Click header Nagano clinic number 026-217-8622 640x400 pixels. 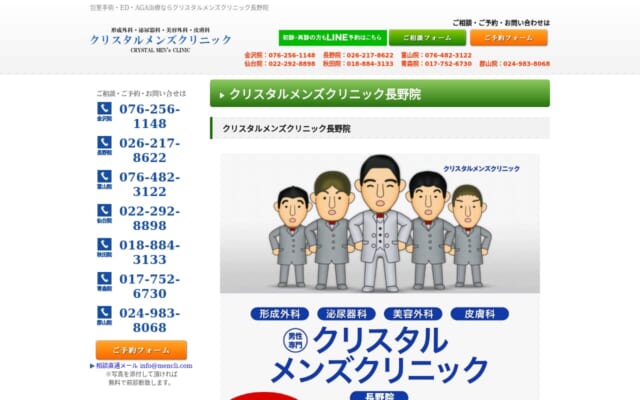tap(369, 55)
